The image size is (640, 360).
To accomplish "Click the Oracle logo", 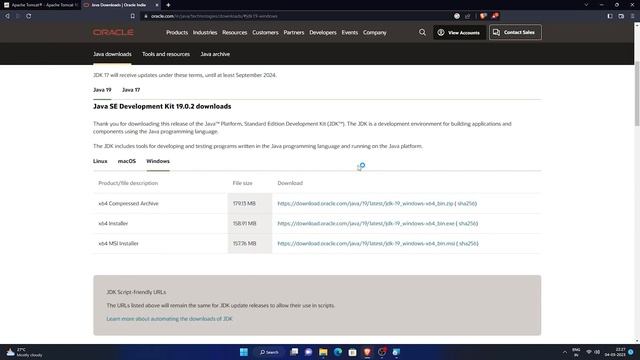I will click(113, 32).
